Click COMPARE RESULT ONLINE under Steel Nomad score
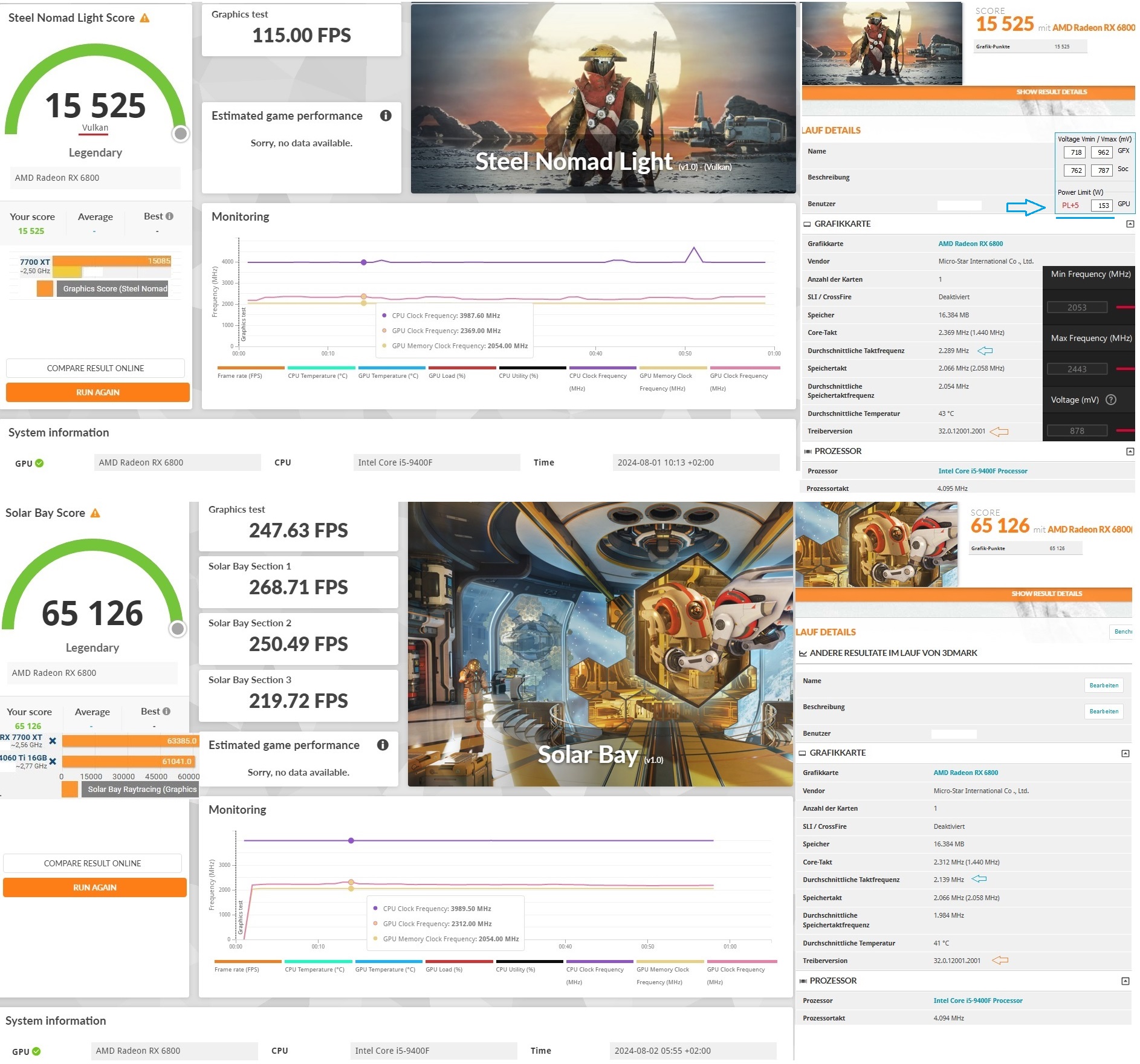The height and width of the screenshot is (1064, 1140). 96,368
